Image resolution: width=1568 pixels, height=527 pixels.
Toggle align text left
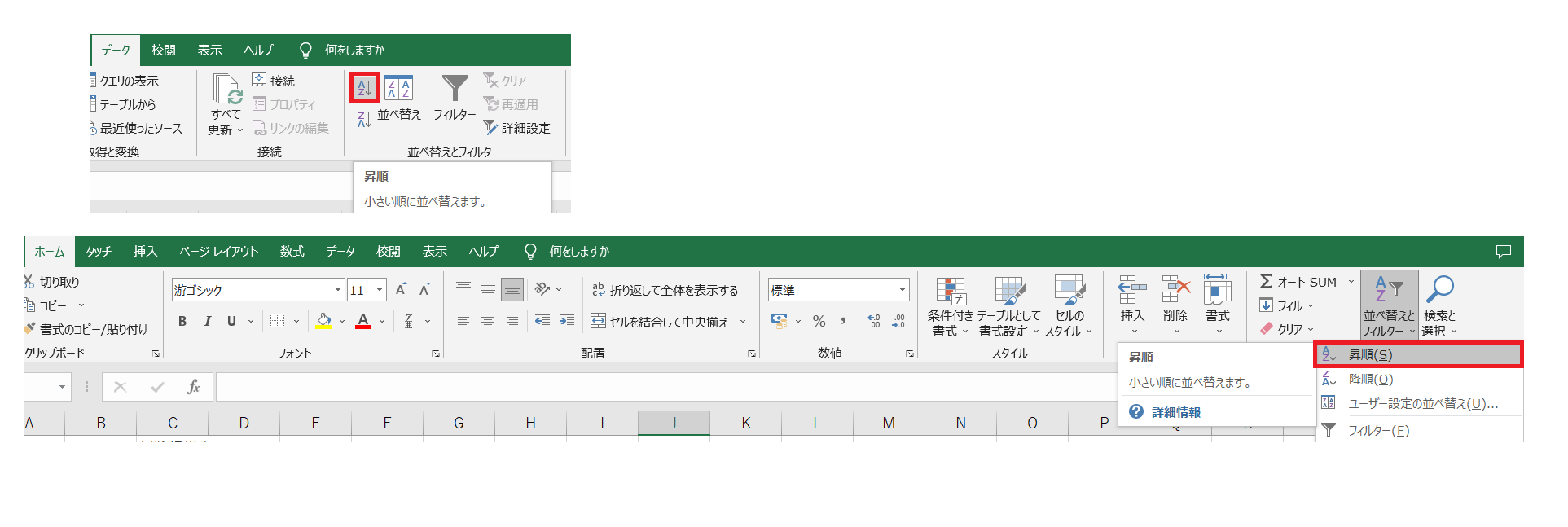(463, 321)
